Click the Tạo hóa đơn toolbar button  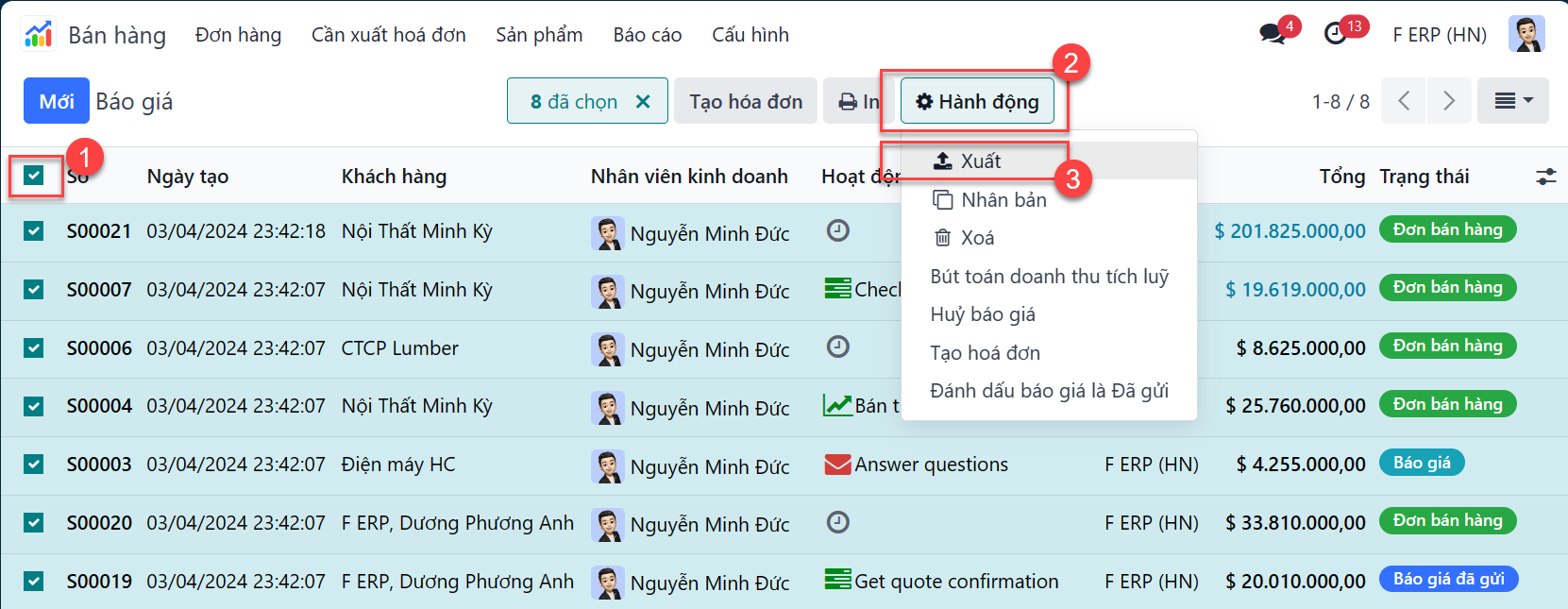pos(746,101)
